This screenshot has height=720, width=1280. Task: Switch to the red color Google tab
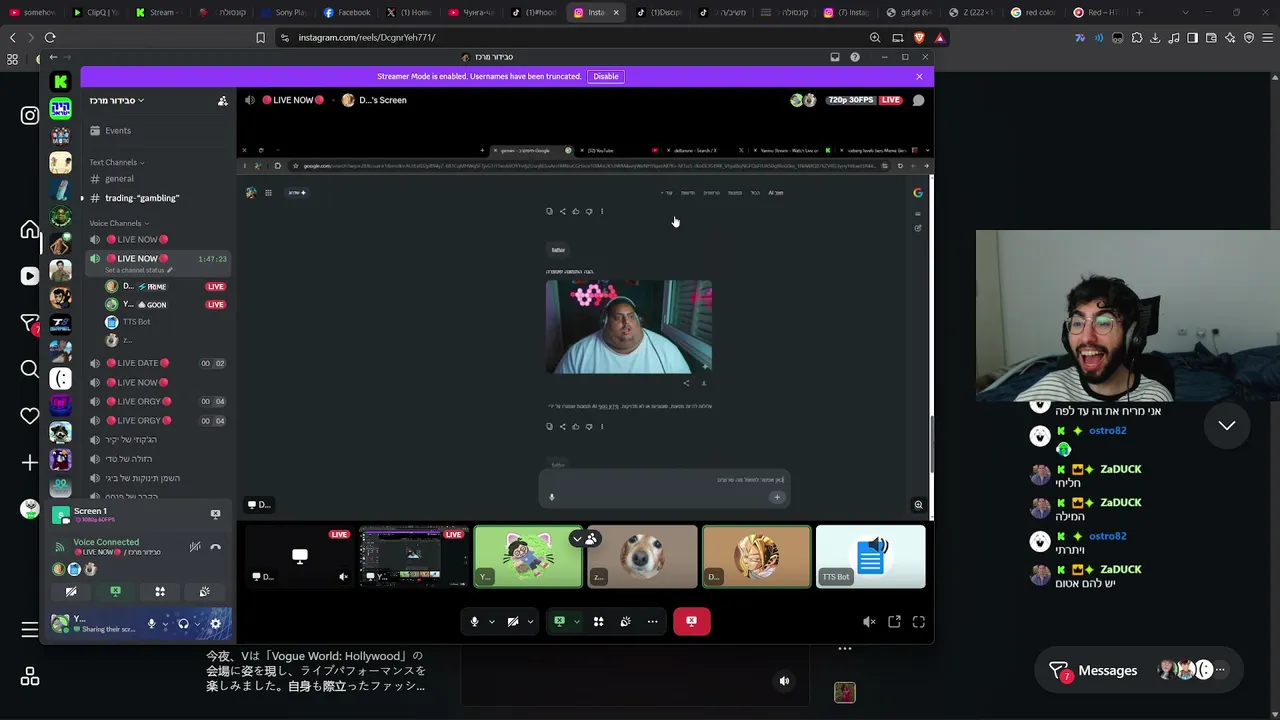(1033, 13)
